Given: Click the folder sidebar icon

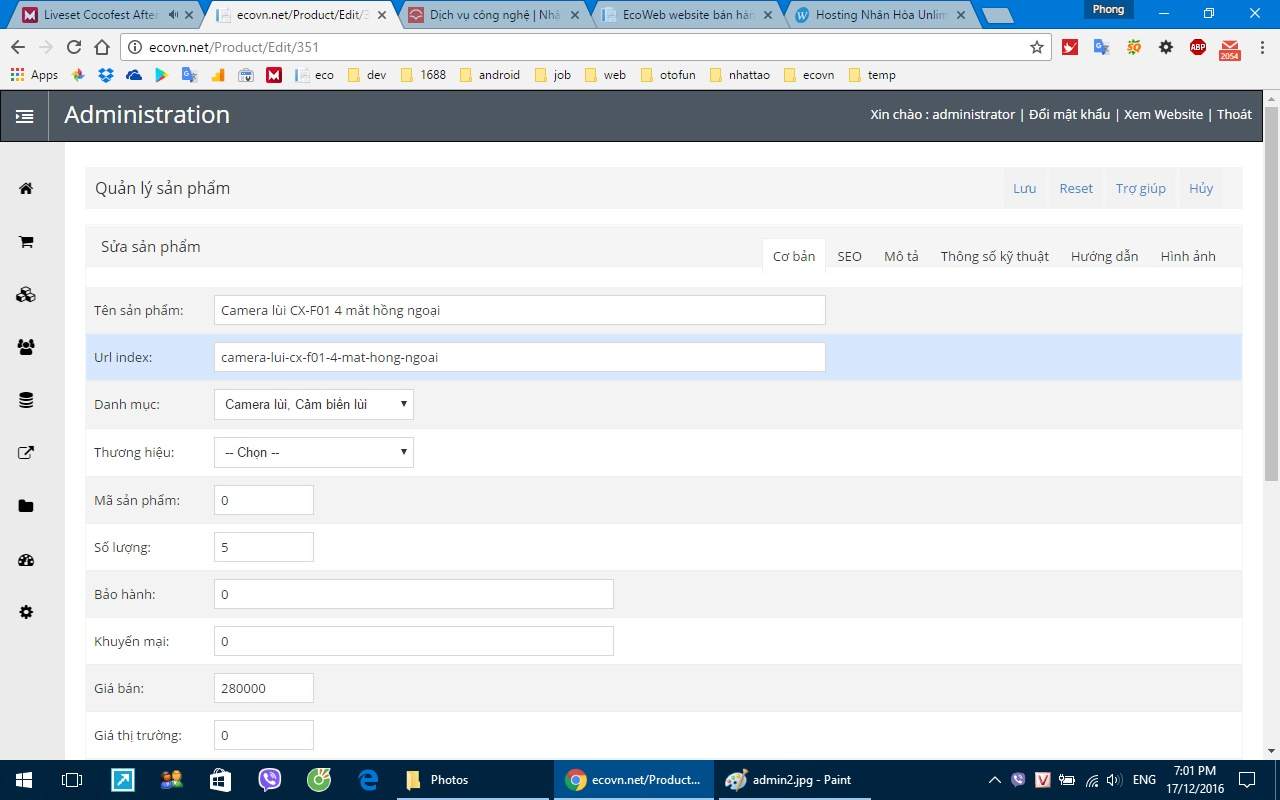Looking at the screenshot, I should pyautogui.click(x=26, y=506).
